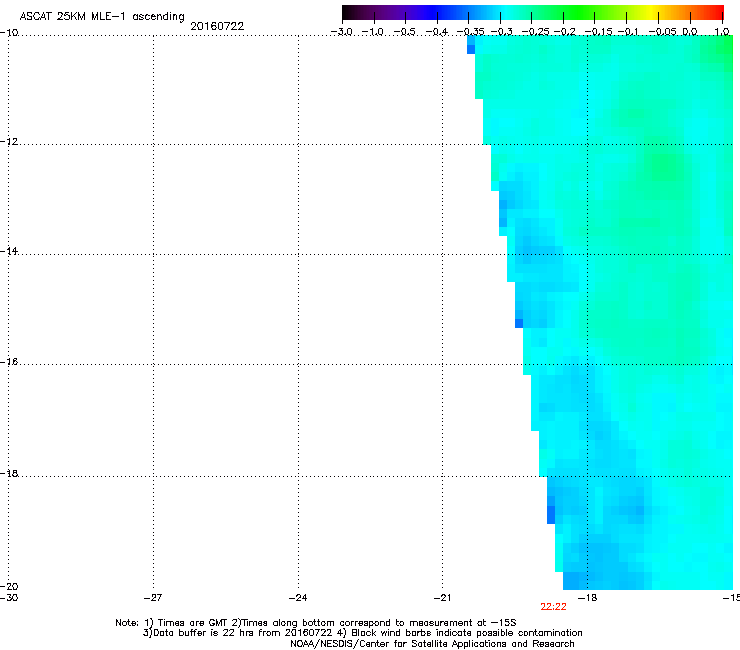Click the -0.5 label on the color scale
This screenshot has height=650, width=740.
(x=404, y=32)
